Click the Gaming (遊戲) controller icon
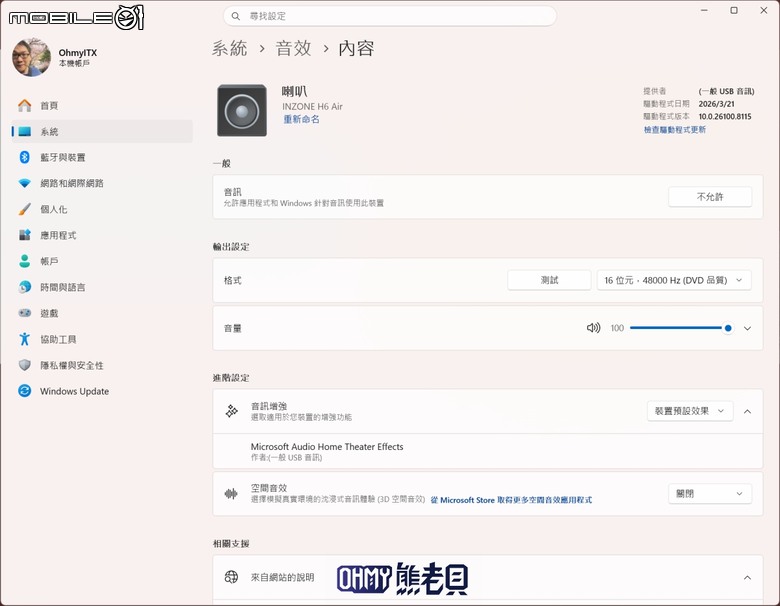Image resolution: width=780 pixels, height=606 pixels. pos(24,313)
